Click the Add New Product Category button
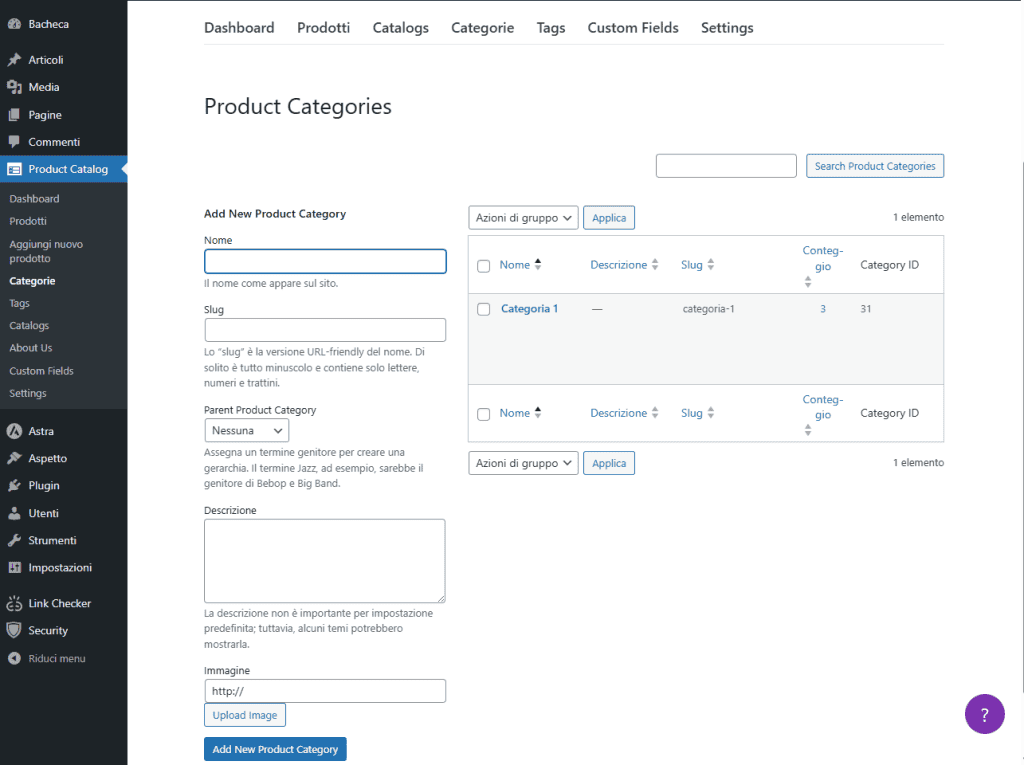The width and height of the screenshot is (1024, 765). coord(275,748)
